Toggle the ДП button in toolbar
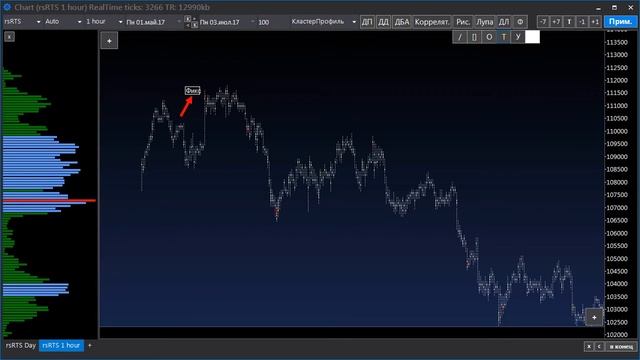This screenshot has width=640, height=360. (367, 22)
